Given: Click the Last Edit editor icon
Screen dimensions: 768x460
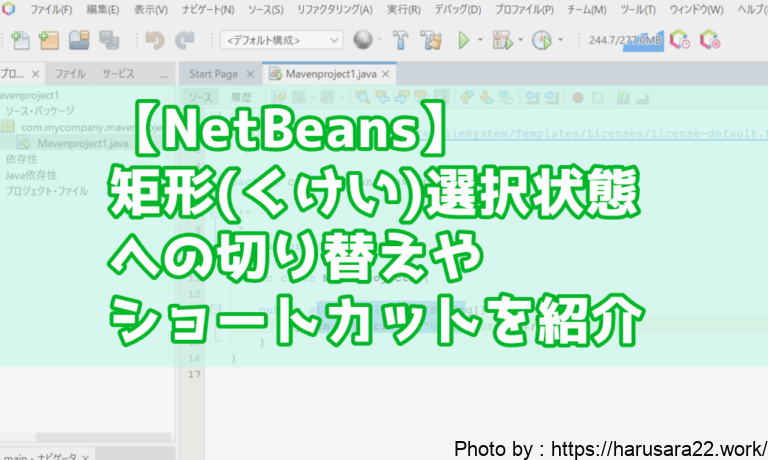Looking at the screenshot, I should pos(280,97).
